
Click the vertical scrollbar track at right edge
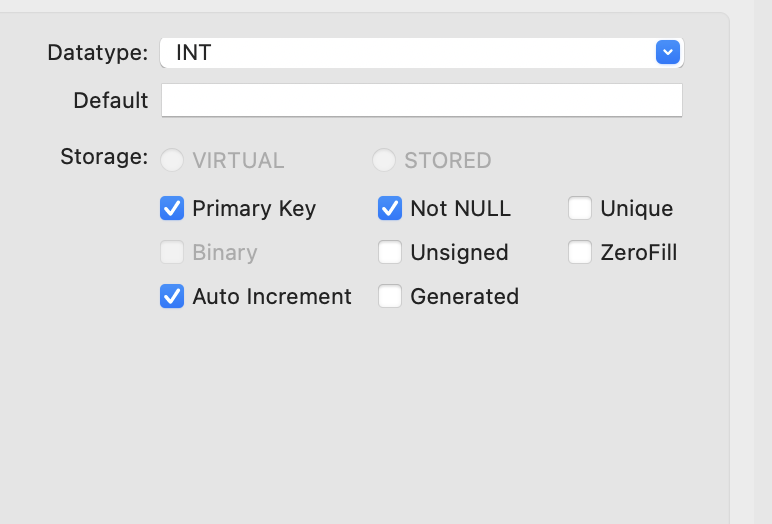point(763,262)
